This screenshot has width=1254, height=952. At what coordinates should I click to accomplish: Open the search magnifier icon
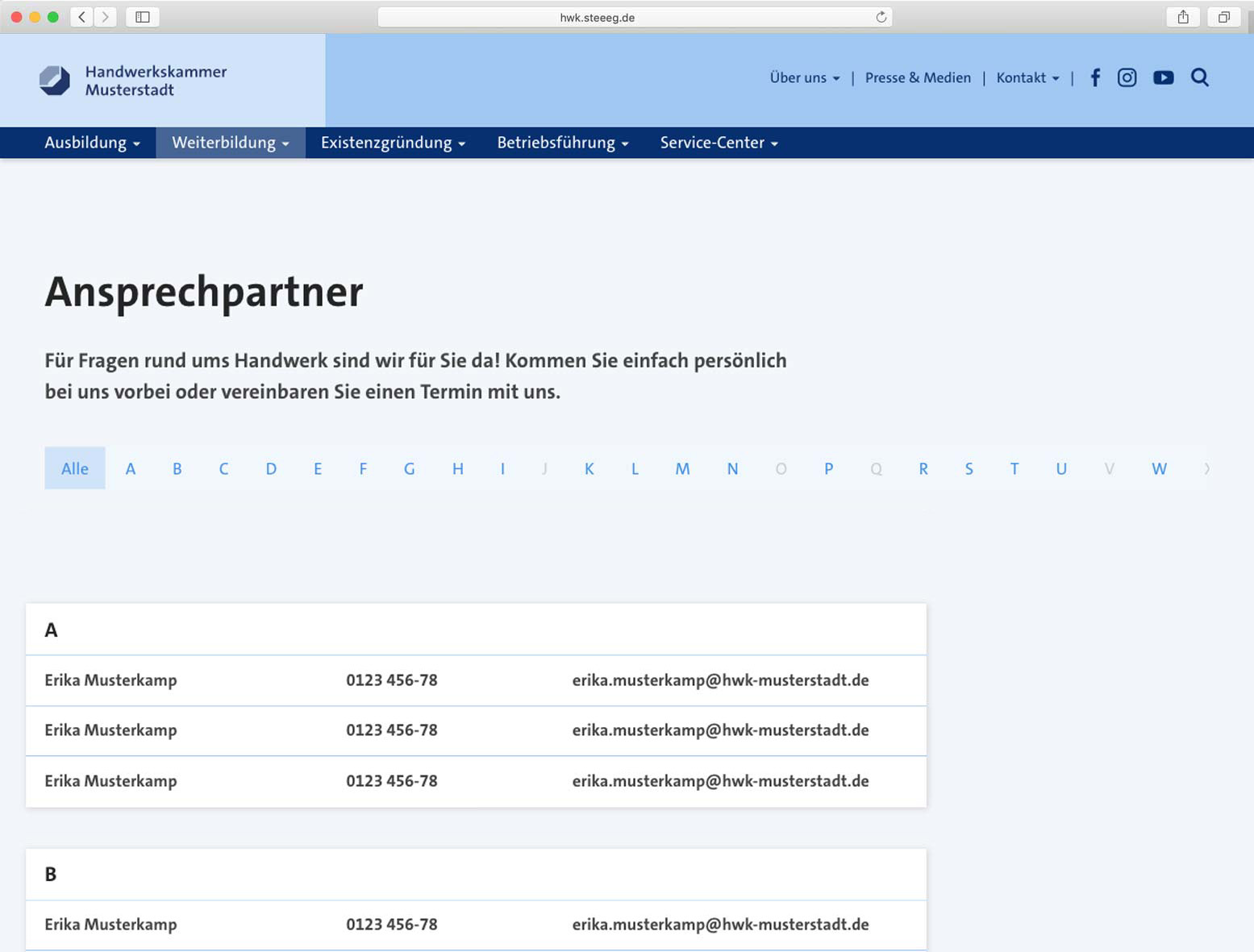coord(1199,77)
